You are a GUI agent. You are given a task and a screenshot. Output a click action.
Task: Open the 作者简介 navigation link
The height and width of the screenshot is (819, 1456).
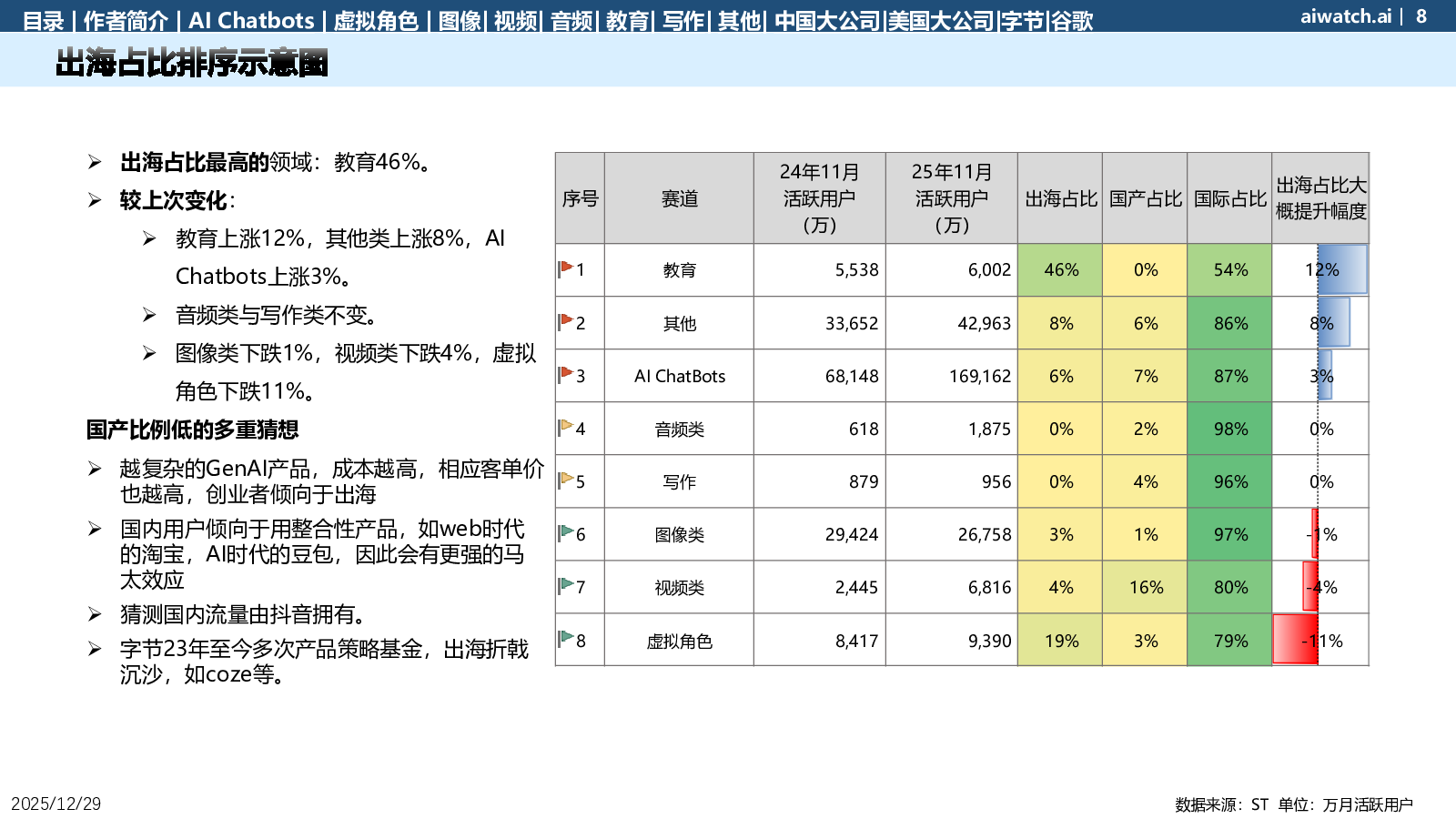(x=126, y=20)
